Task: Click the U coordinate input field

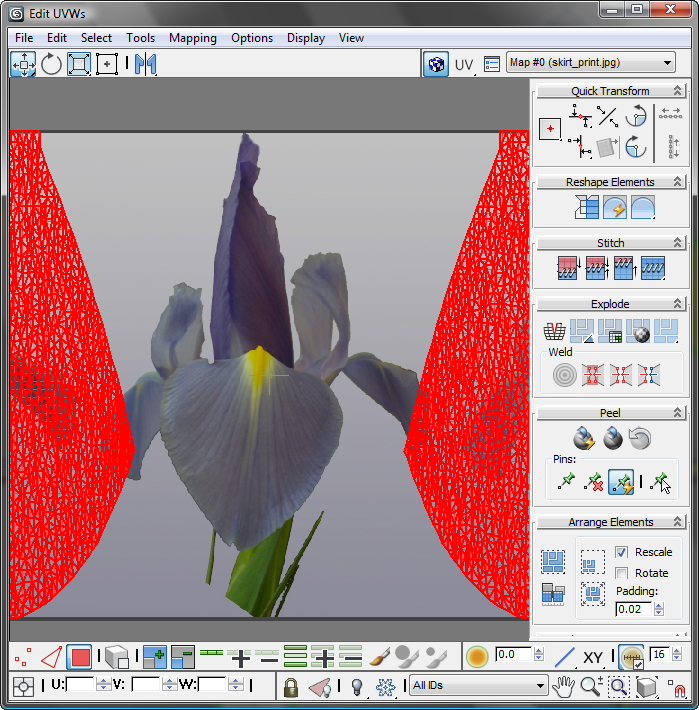Action: click(81, 684)
